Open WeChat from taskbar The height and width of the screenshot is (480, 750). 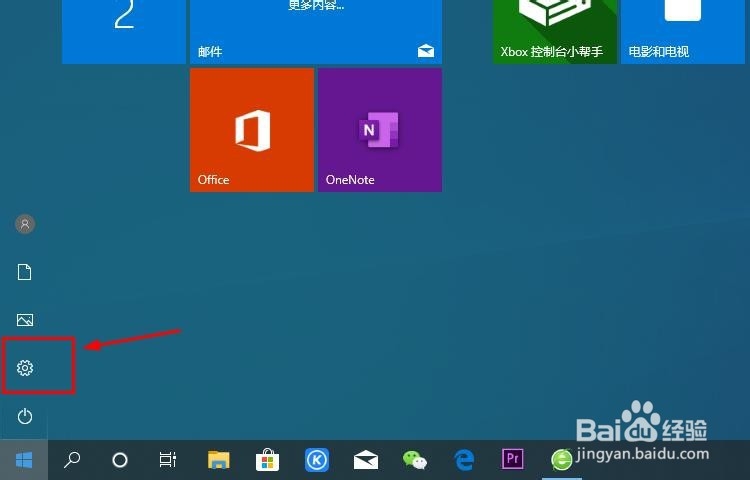point(415,460)
